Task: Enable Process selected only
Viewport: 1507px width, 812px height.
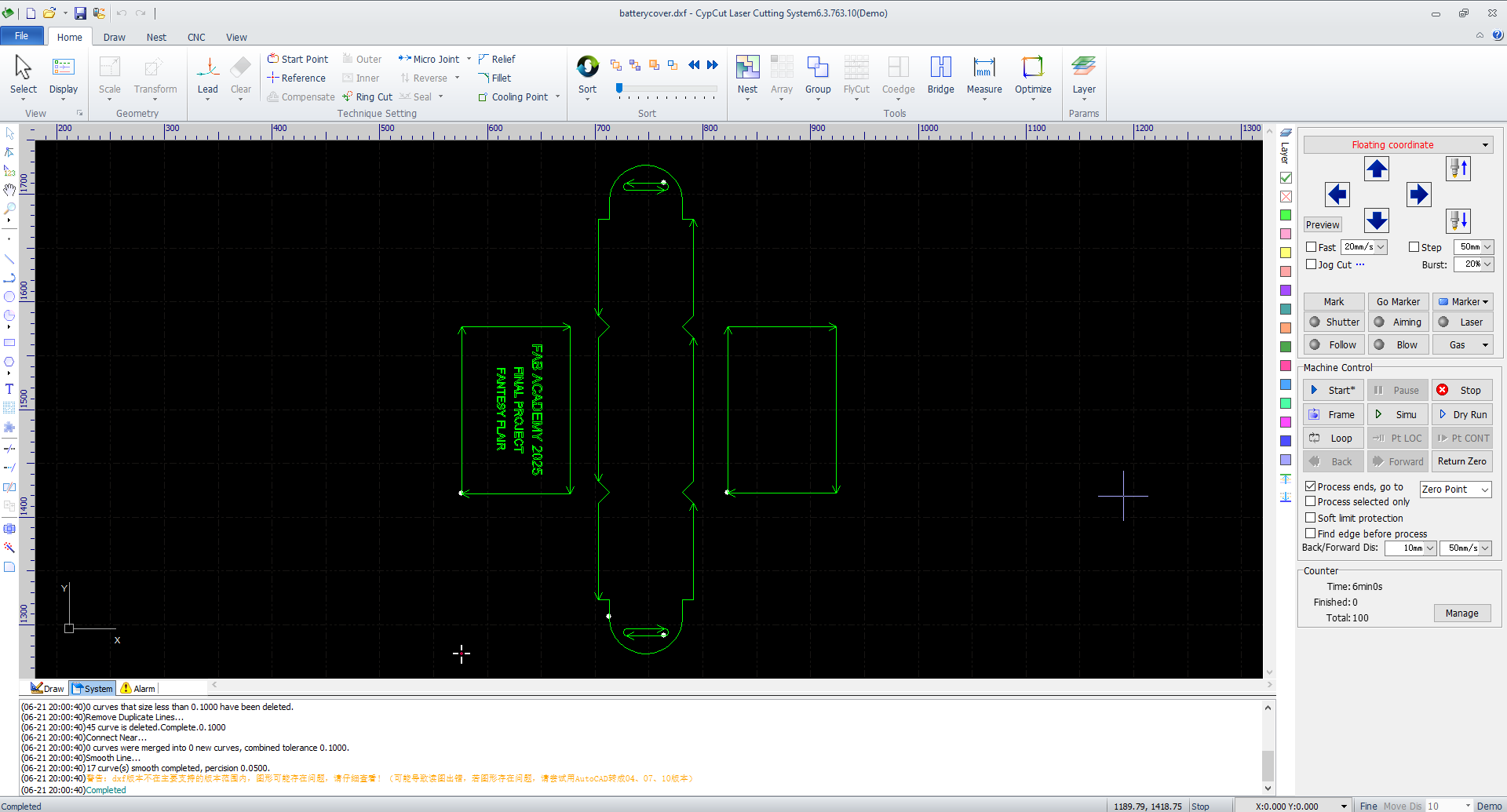Action: coord(1310,501)
